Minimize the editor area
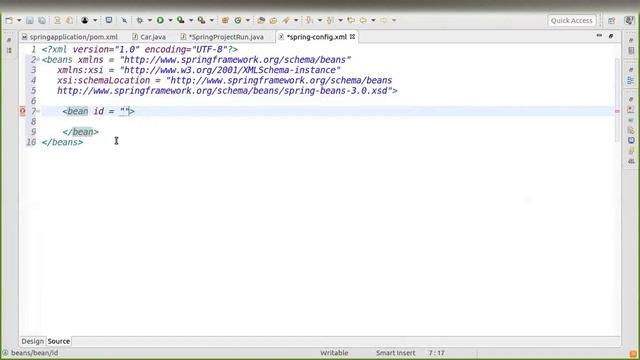This screenshot has width=640, height=360. point(599,36)
